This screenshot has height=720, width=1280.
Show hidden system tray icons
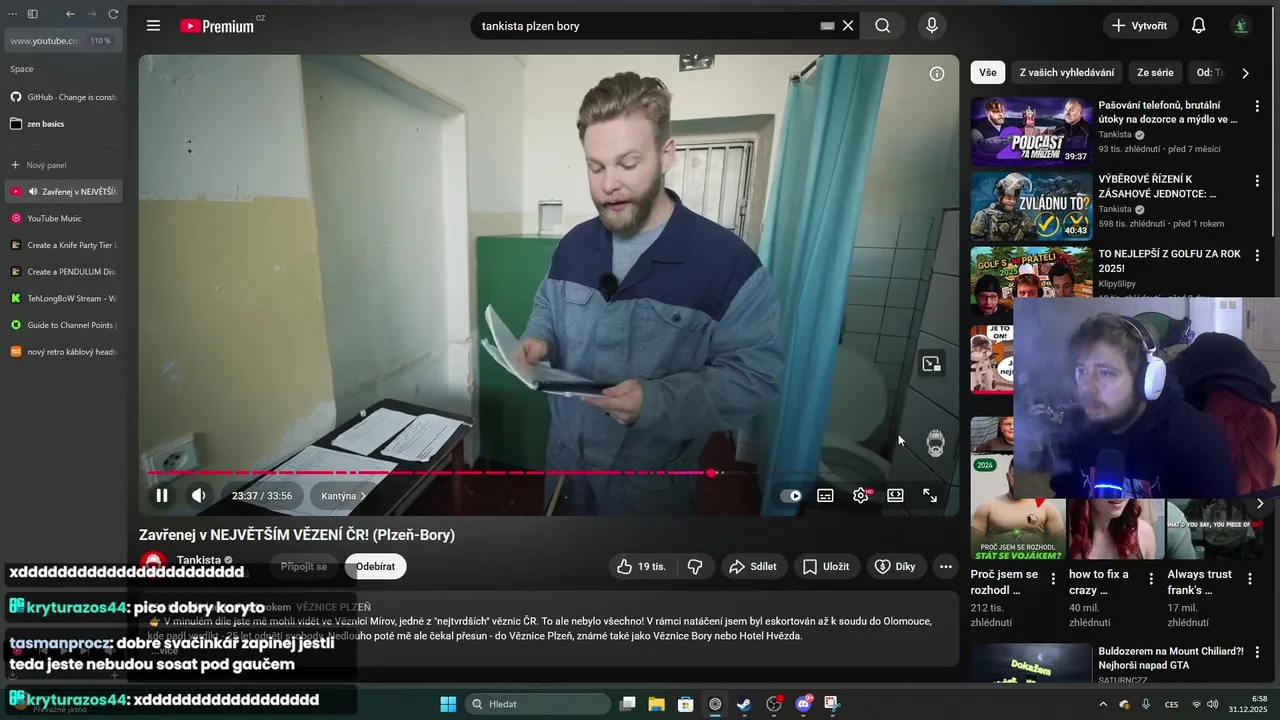(x=1103, y=704)
